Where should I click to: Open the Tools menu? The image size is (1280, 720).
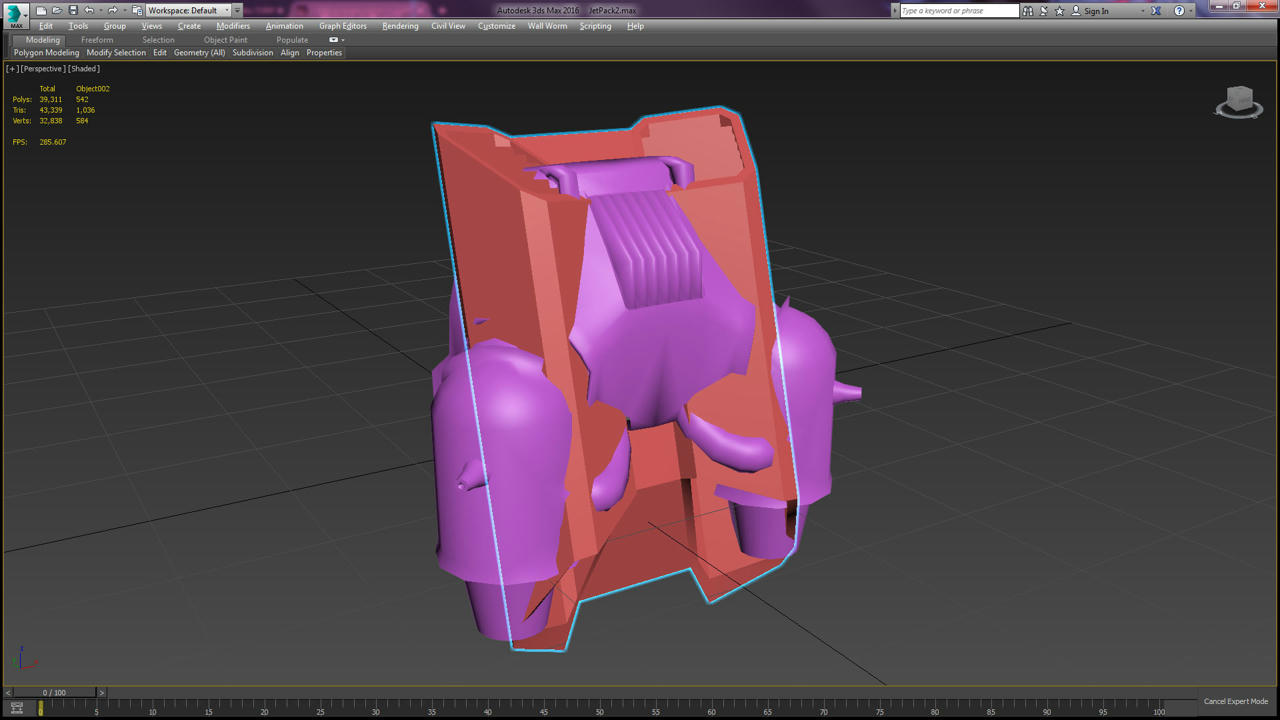[78, 26]
